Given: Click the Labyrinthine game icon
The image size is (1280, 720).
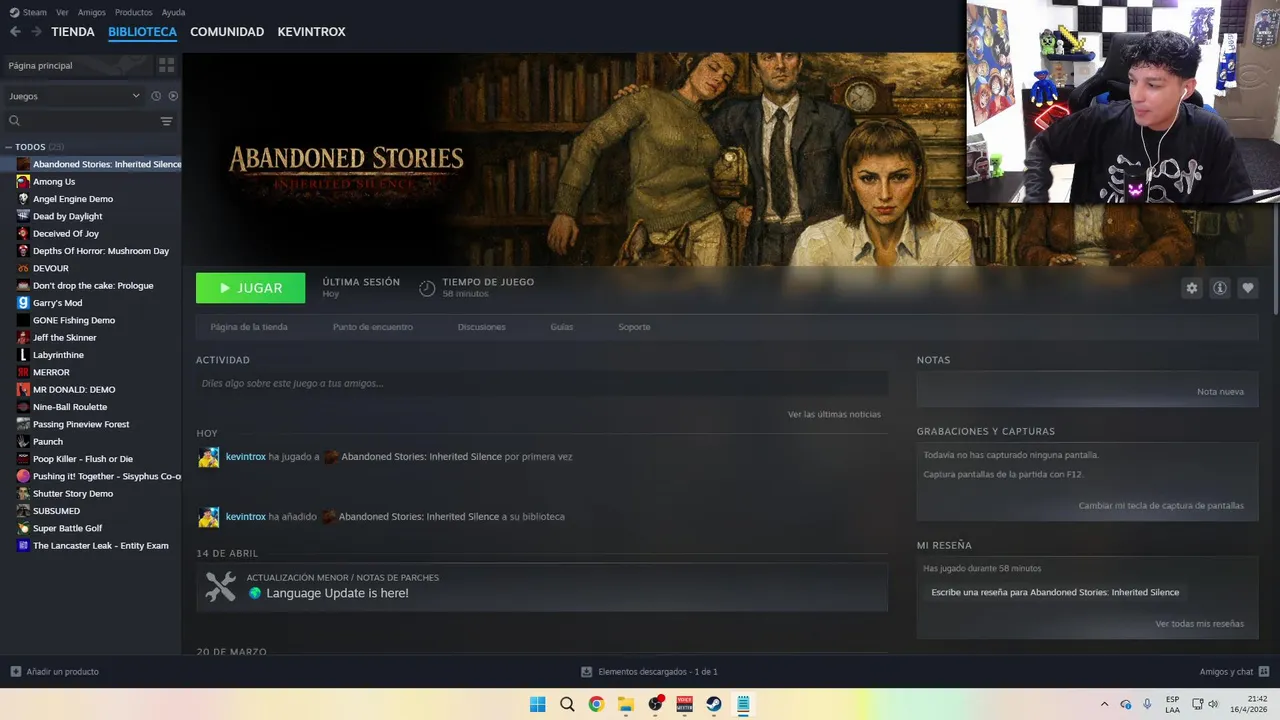Looking at the screenshot, I should pyautogui.click(x=23, y=355).
